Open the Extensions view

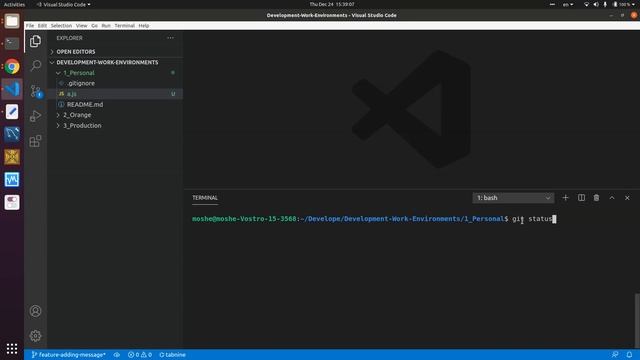pyautogui.click(x=36, y=141)
